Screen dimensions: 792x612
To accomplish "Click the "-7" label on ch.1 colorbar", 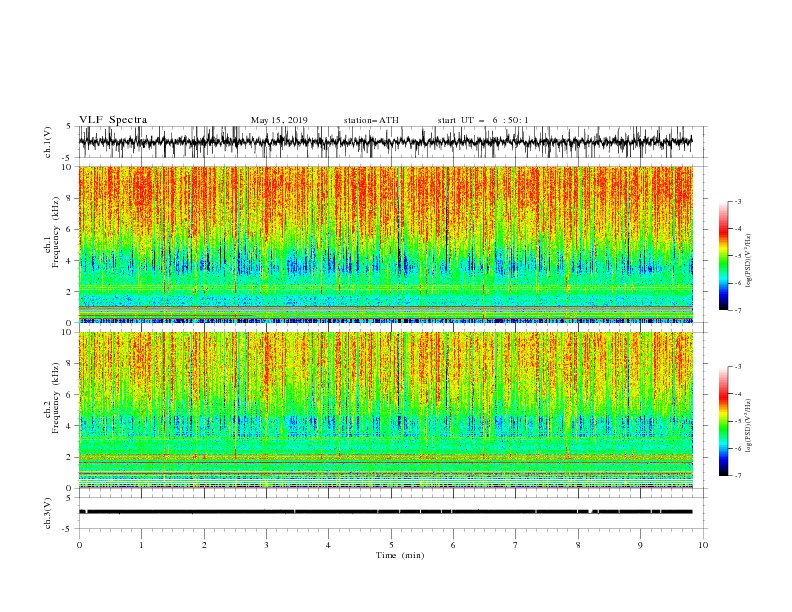I will click(x=738, y=310).
